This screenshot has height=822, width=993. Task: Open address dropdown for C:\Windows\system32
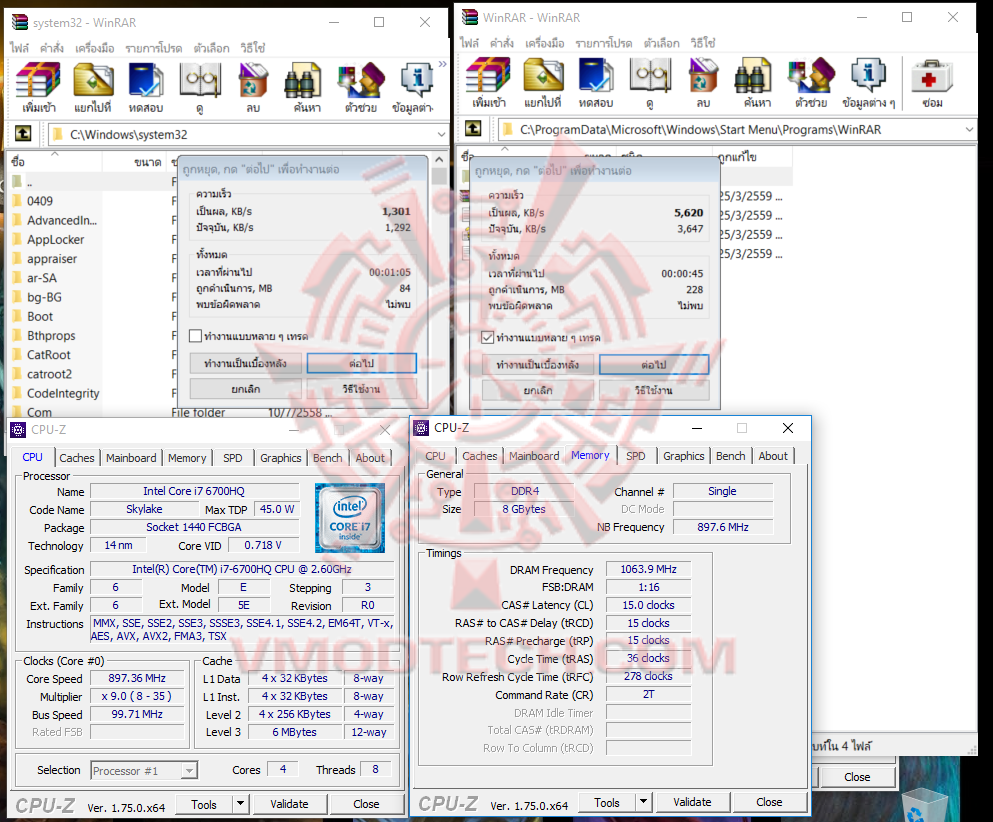coord(441,134)
